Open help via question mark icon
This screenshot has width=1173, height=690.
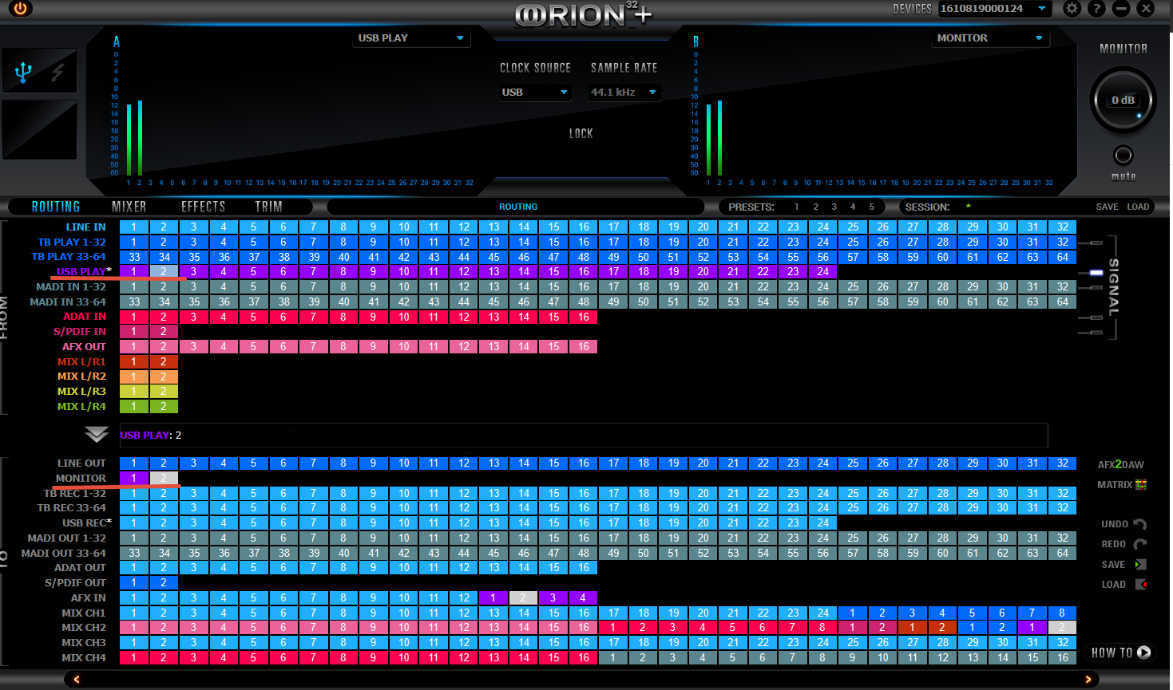click(1097, 9)
